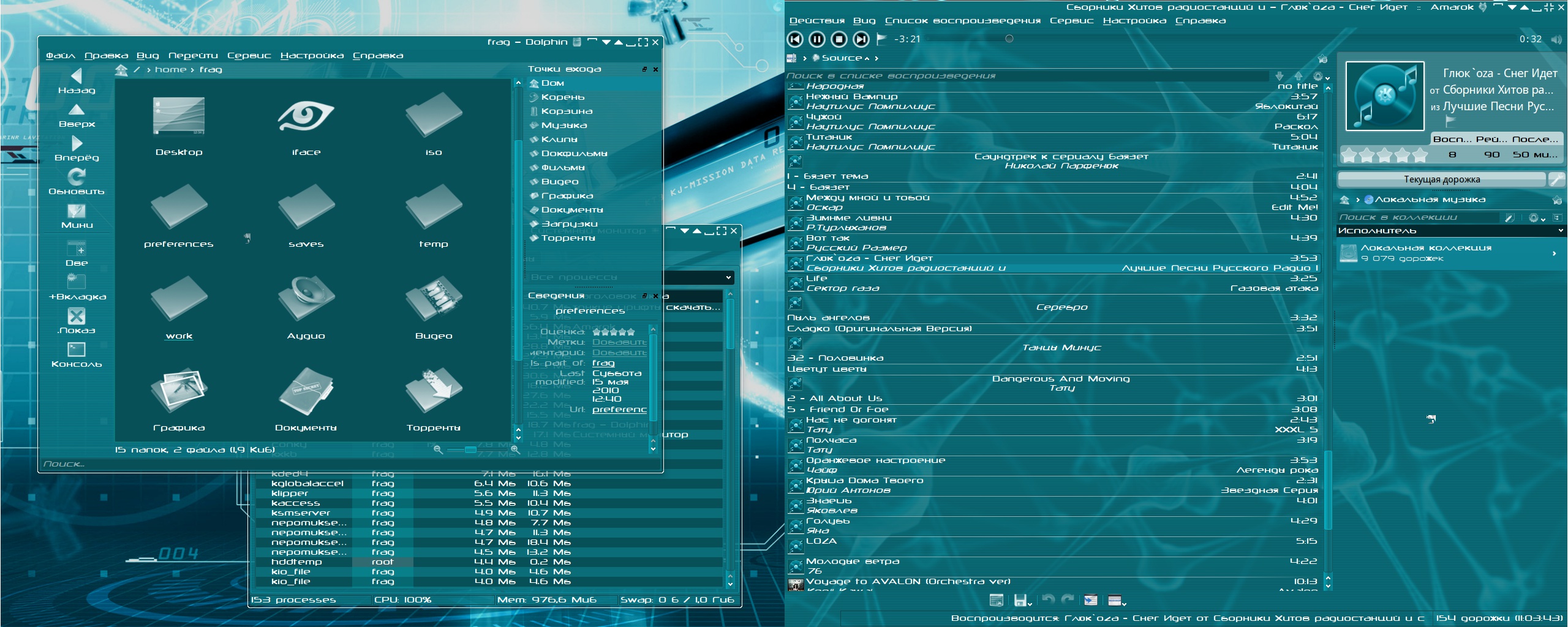Clear the Amarok playlist from the bottom toolbar
1568x627 pixels.
[997, 600]
